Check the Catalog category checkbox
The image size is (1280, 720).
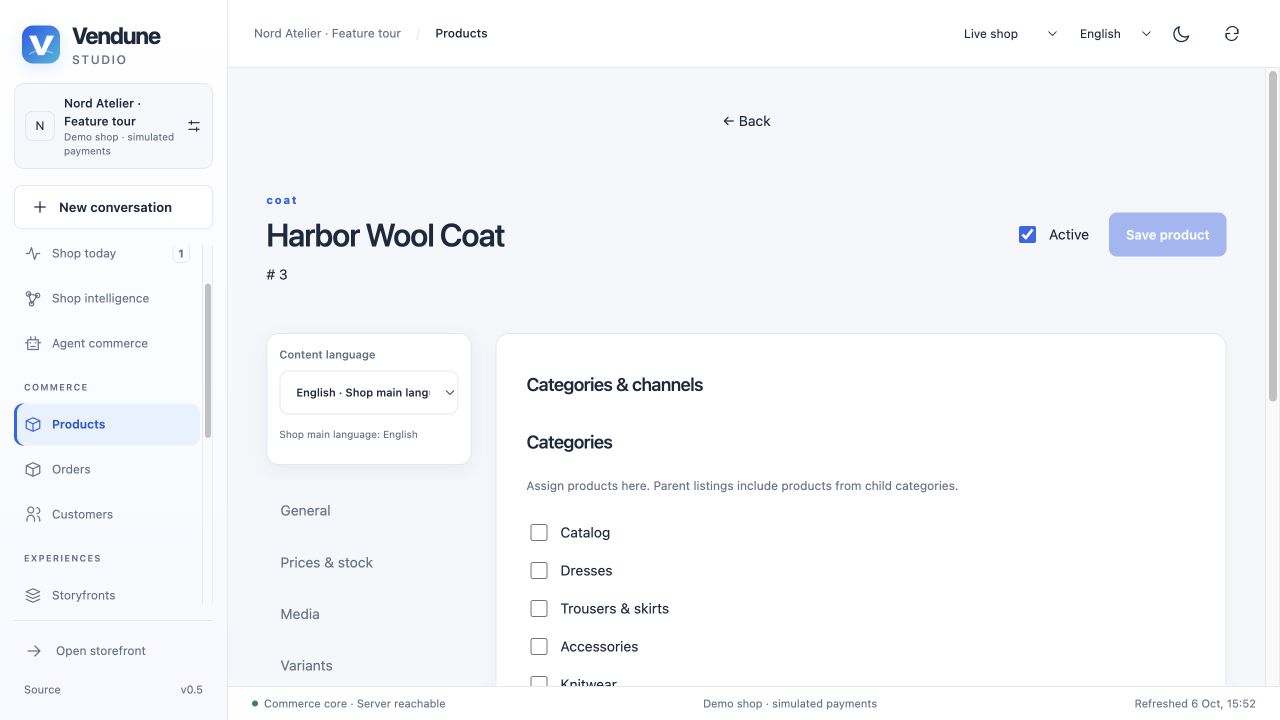539,533
